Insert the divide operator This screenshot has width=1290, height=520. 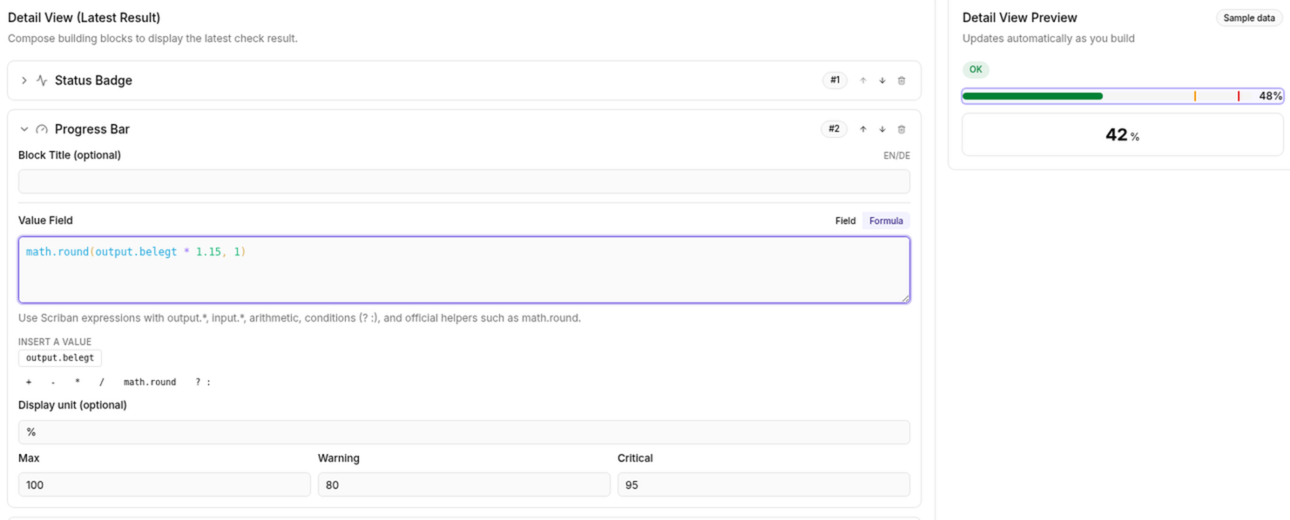[101, 382]
